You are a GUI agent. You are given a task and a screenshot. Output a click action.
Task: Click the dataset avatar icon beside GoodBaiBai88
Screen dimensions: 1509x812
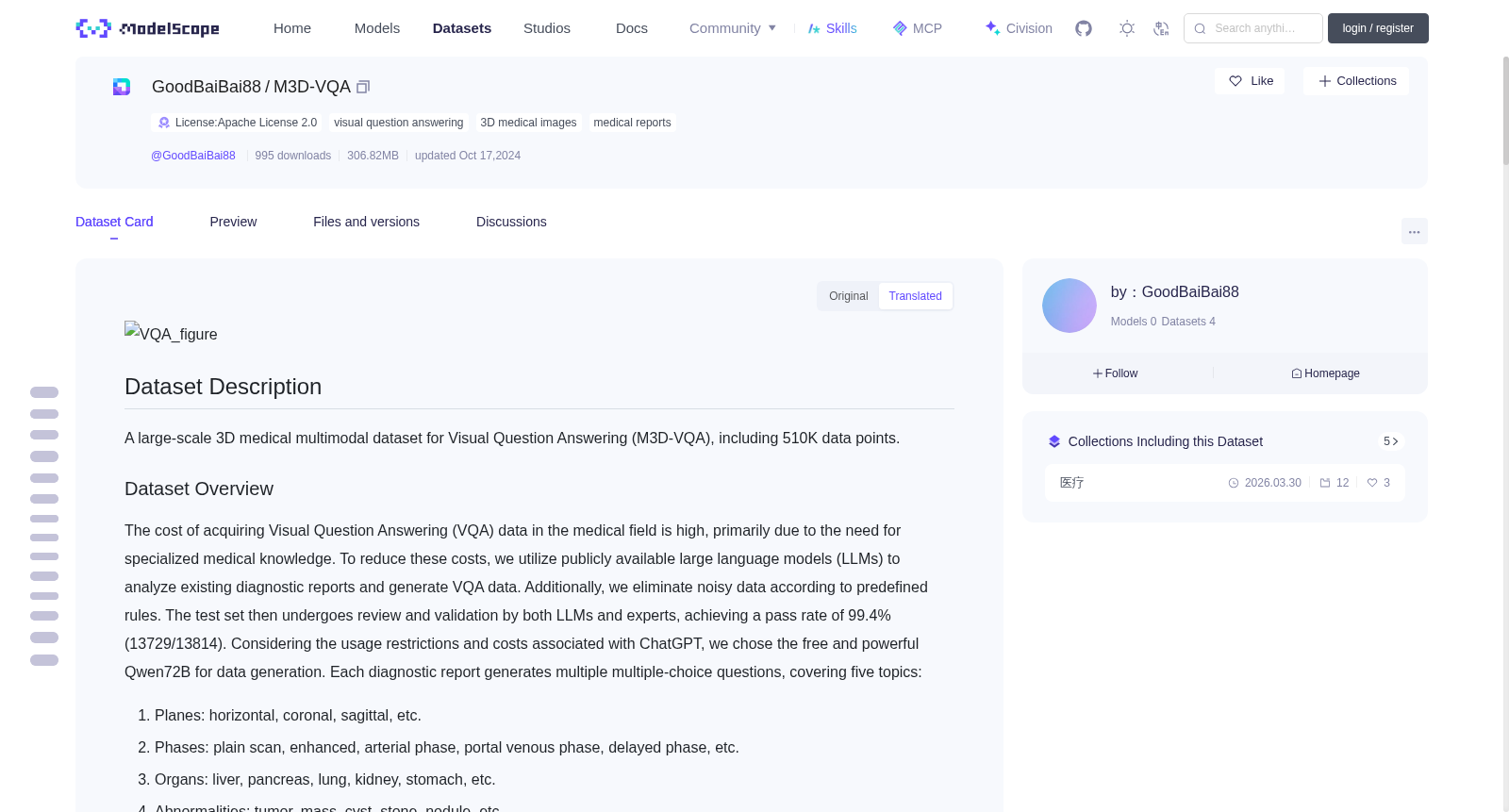(122, 87)
